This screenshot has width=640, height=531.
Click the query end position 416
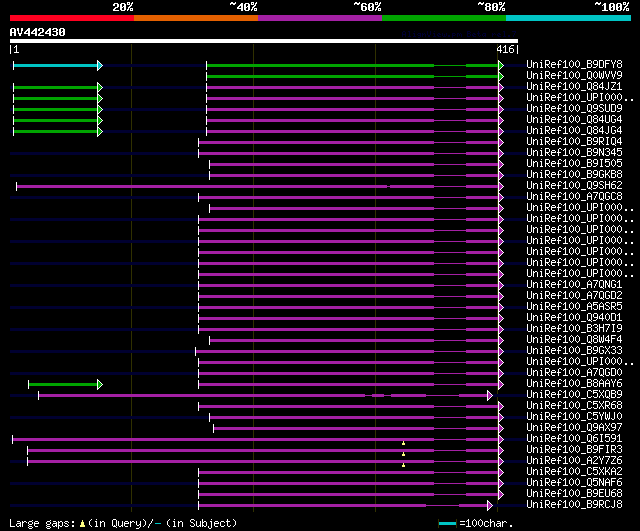505,49
